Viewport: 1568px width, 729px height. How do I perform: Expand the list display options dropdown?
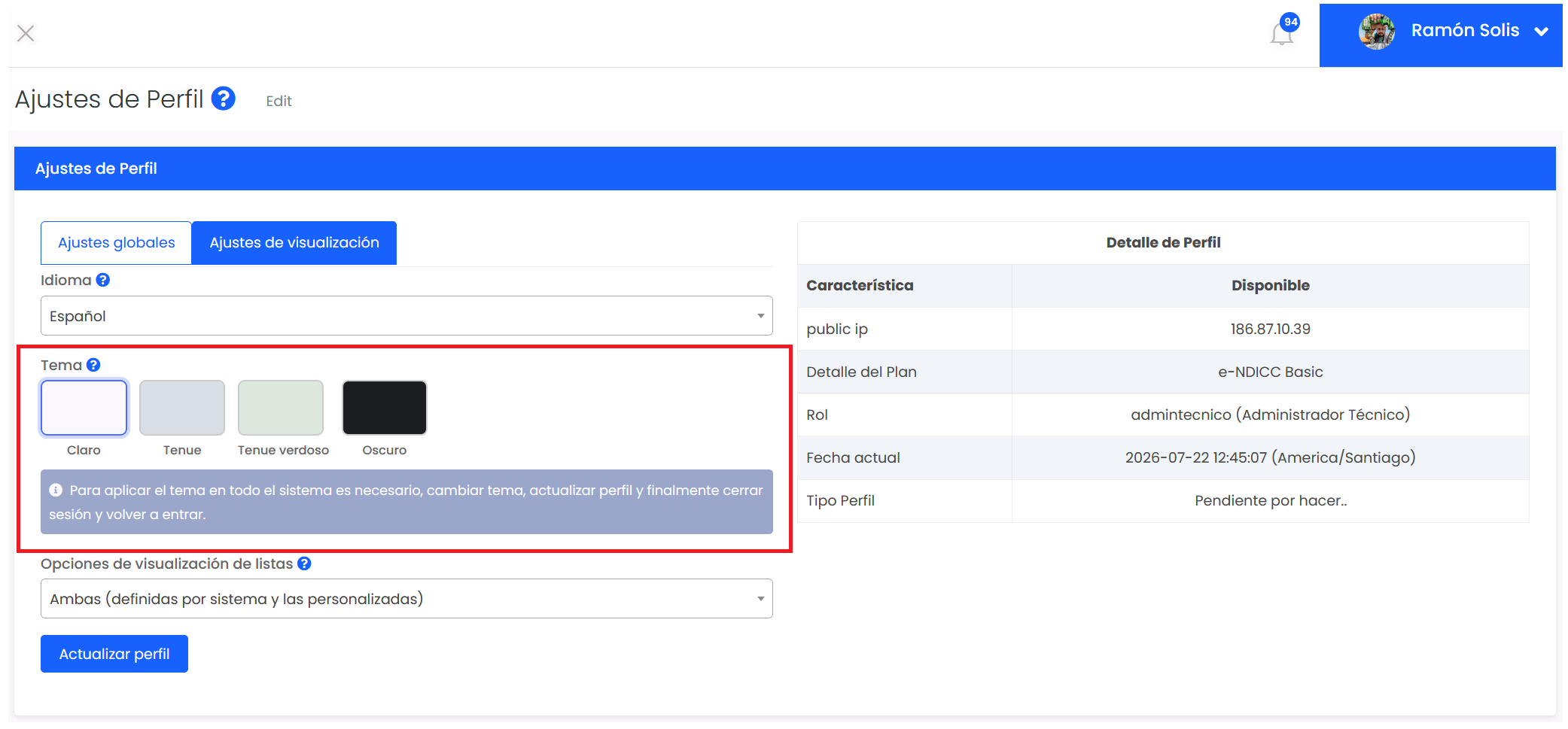tap(406, 599)
